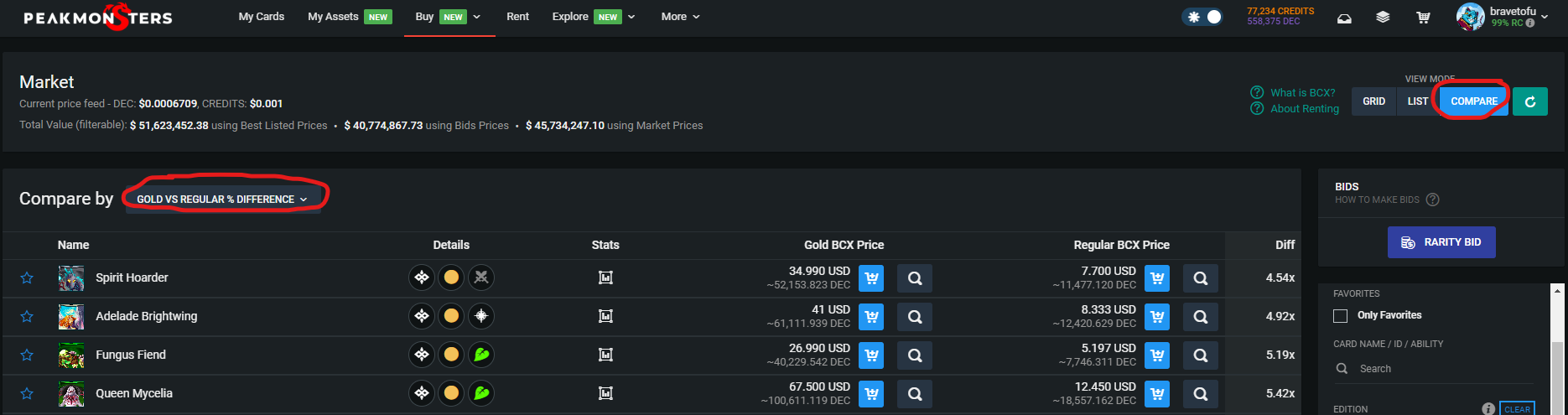1568x415 pixels.
Task: Expand the Explore menu
Action: coord(594,17)
